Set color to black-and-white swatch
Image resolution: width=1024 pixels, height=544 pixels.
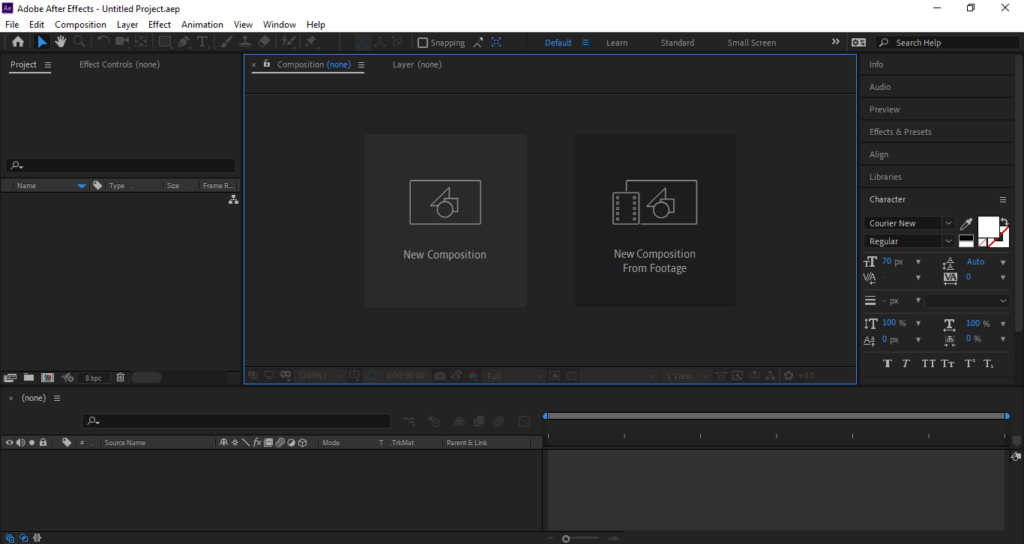click(x=966, y=242)
